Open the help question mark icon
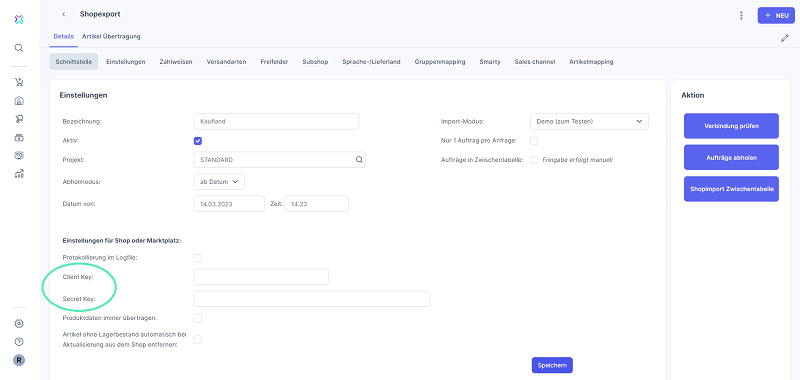800x380 pixels. (x=19, y=342)
